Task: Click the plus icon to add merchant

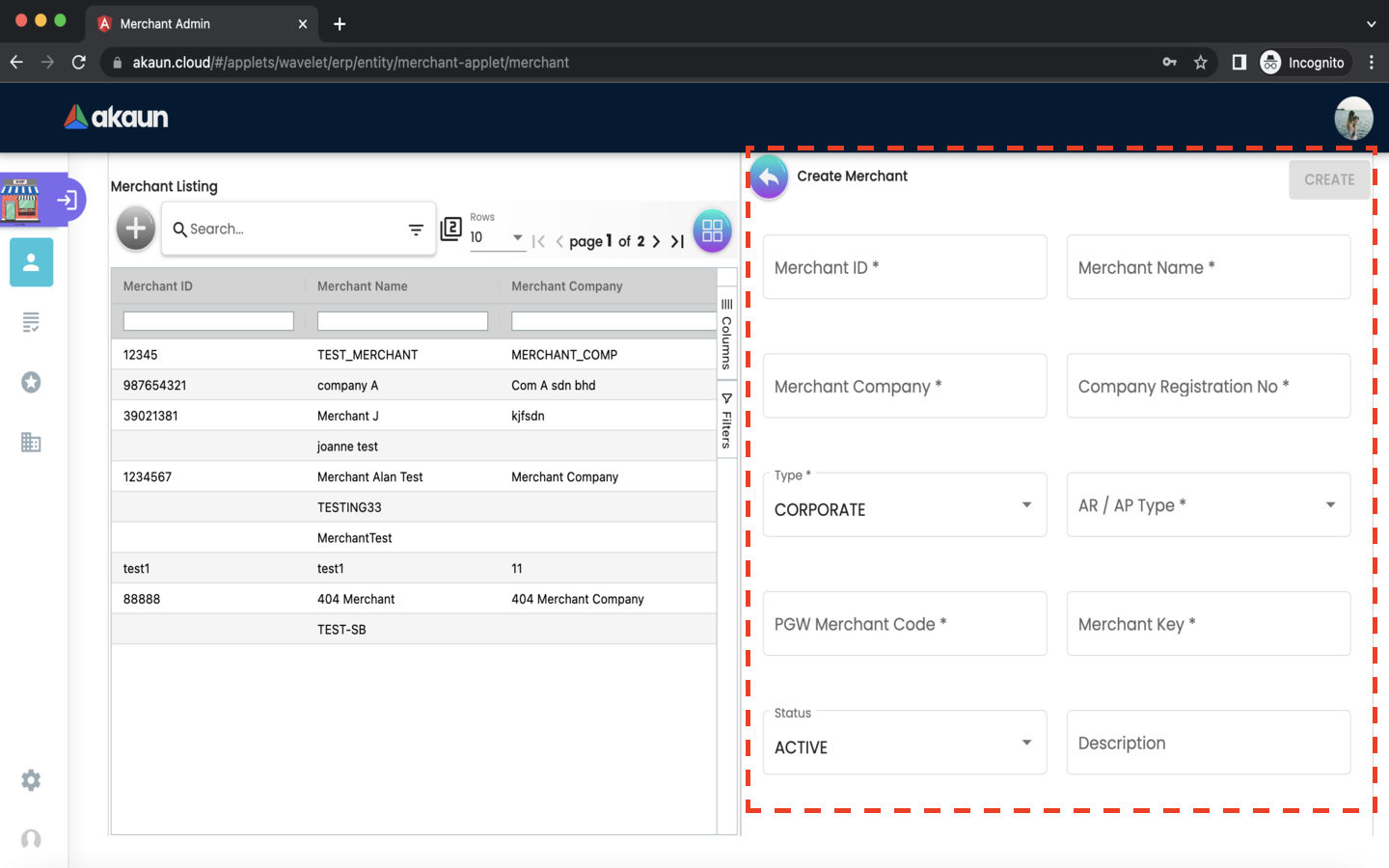Action: pyautogui.click(x=136, y=229)
